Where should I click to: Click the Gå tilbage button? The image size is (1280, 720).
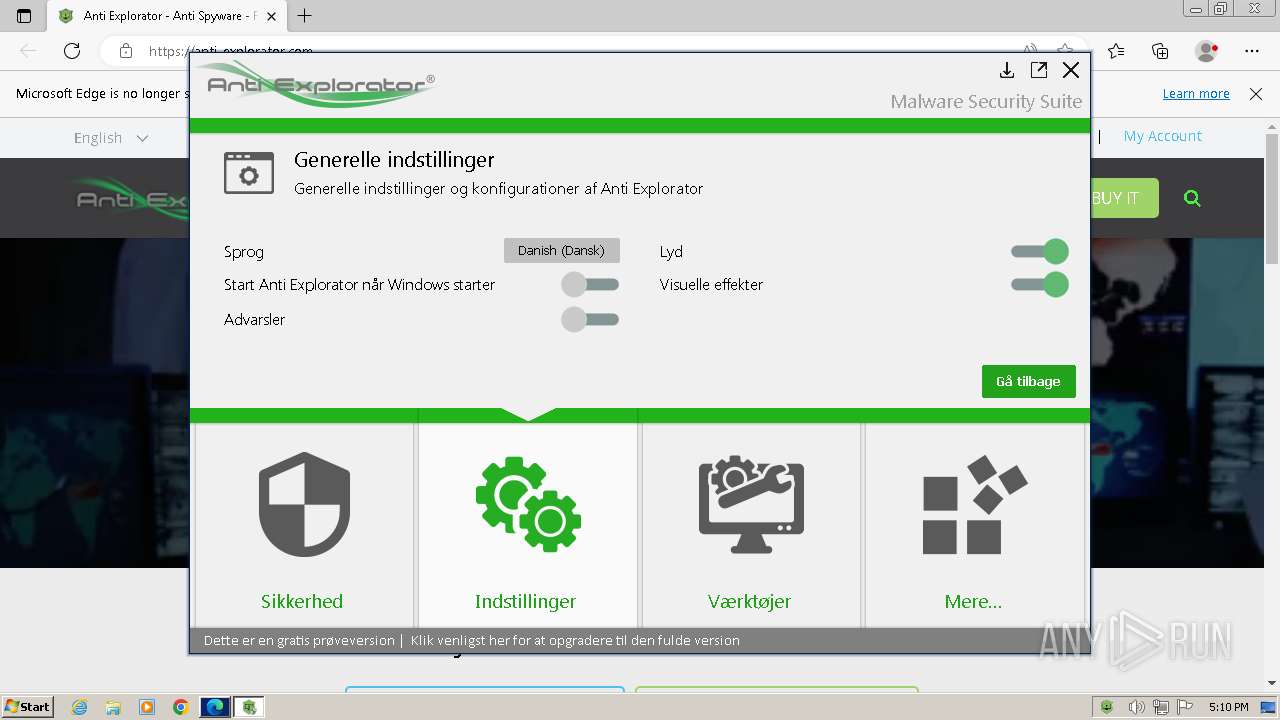[1028, 381]
